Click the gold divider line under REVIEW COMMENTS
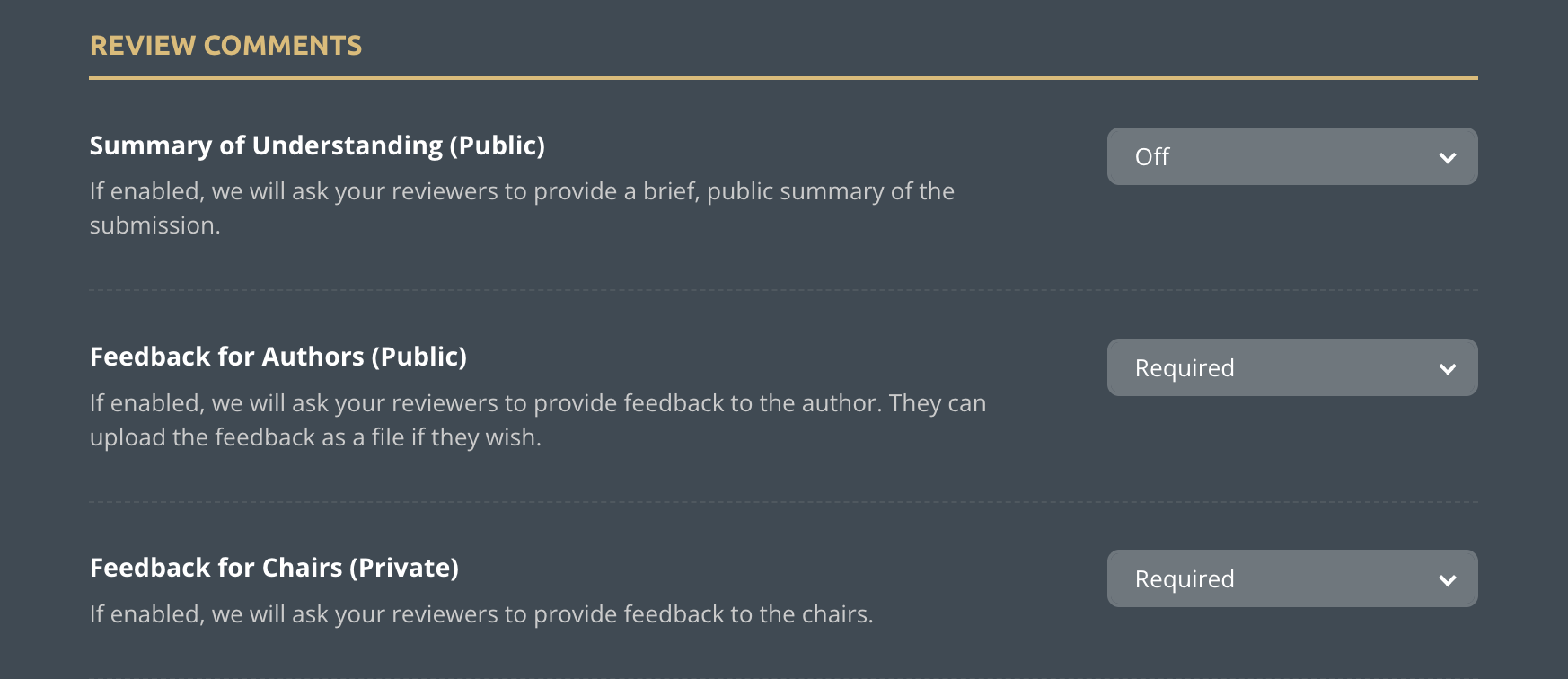Viewport: 1568px width, 679px height. [783, 78]
